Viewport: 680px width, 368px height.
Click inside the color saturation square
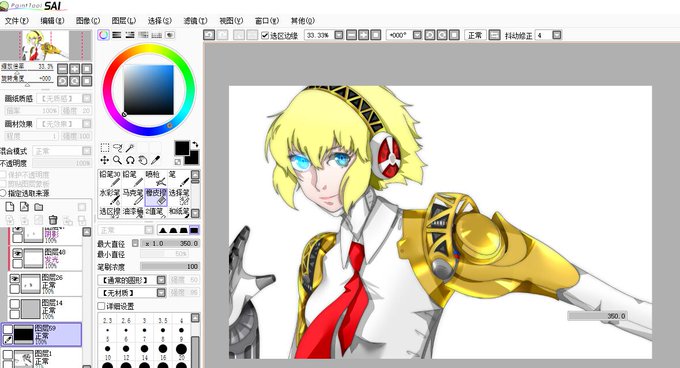(148, 90)
